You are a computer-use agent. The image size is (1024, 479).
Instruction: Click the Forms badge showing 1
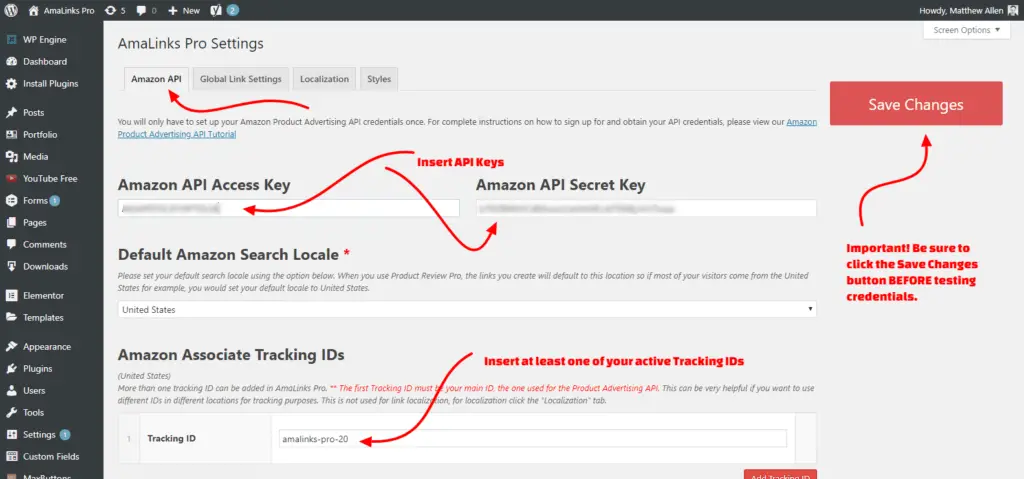point(55,201)
